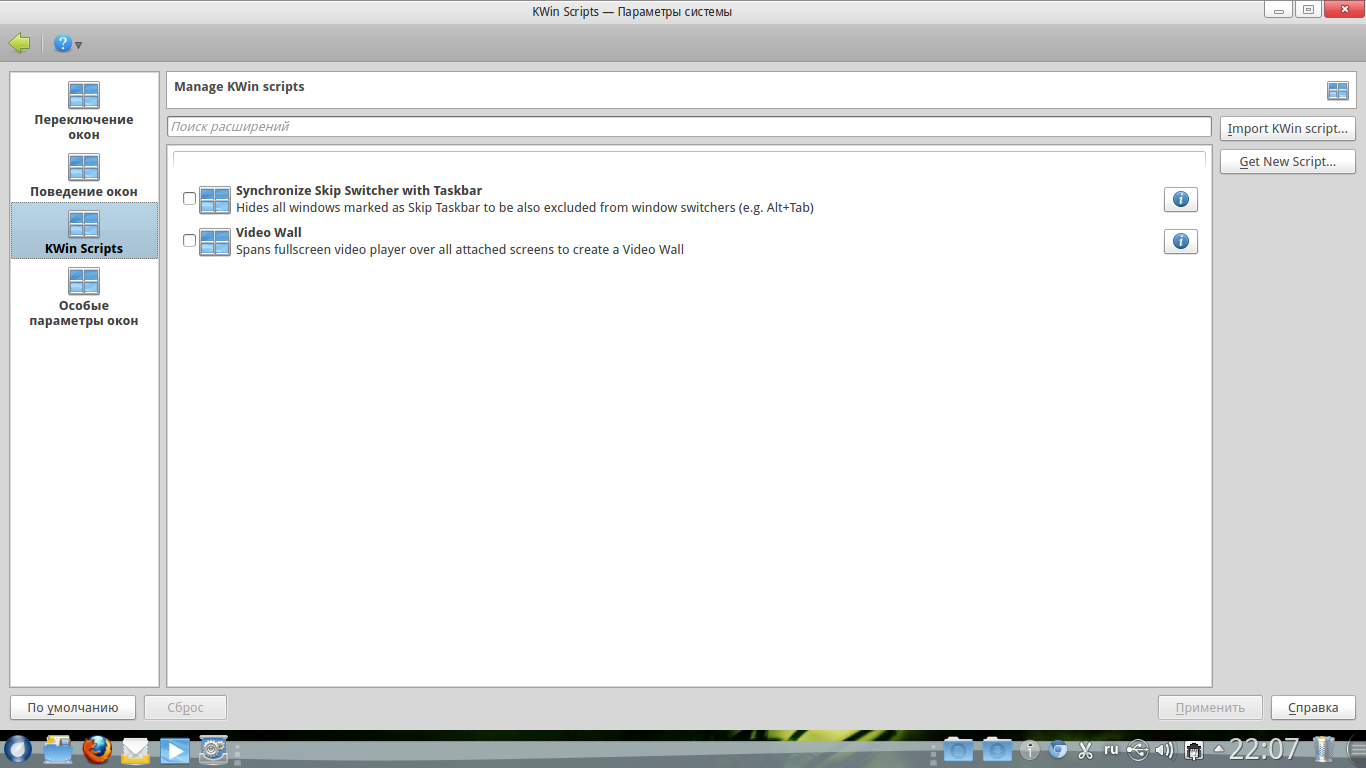The width and height of the screenshot is (1366, 768).
Task: Click the По умолчанию defaults button
Action: coord(73,708)
